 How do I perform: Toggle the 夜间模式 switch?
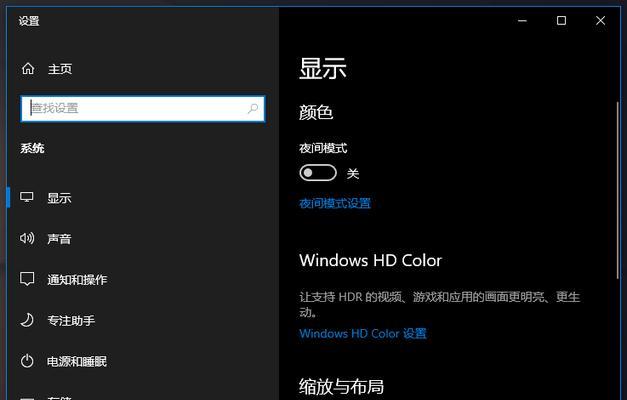[x=318, y=173]
